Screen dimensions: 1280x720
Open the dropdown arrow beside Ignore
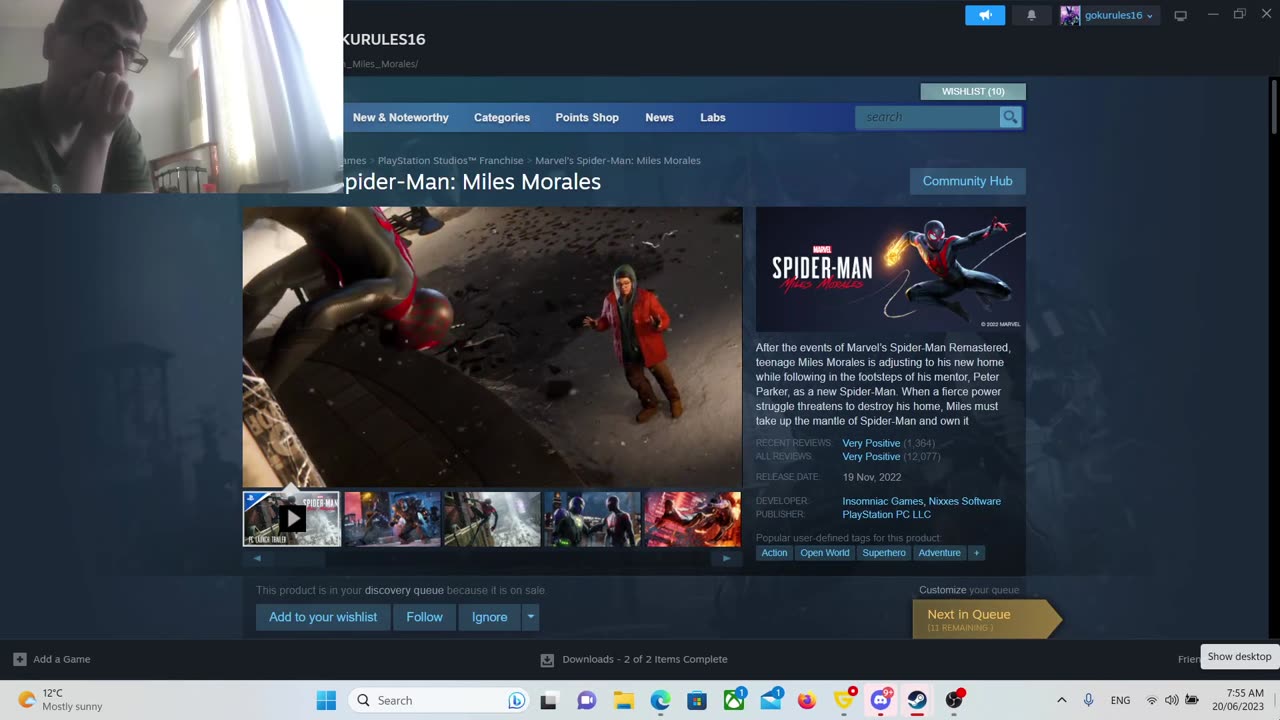[x=531, y=617]
